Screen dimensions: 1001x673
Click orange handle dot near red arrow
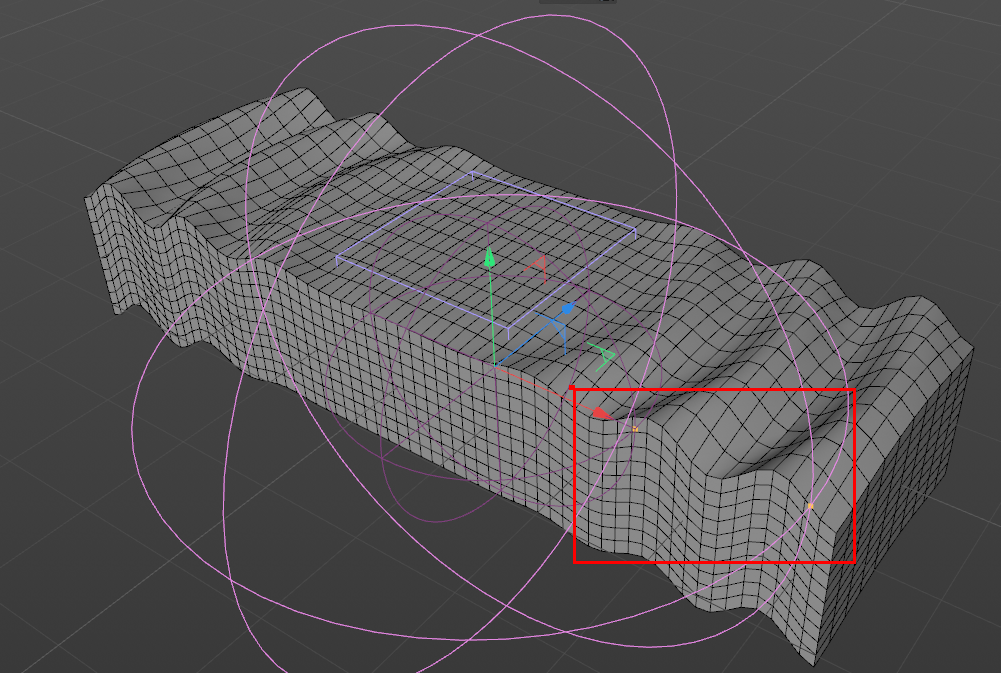coord(635,430)
